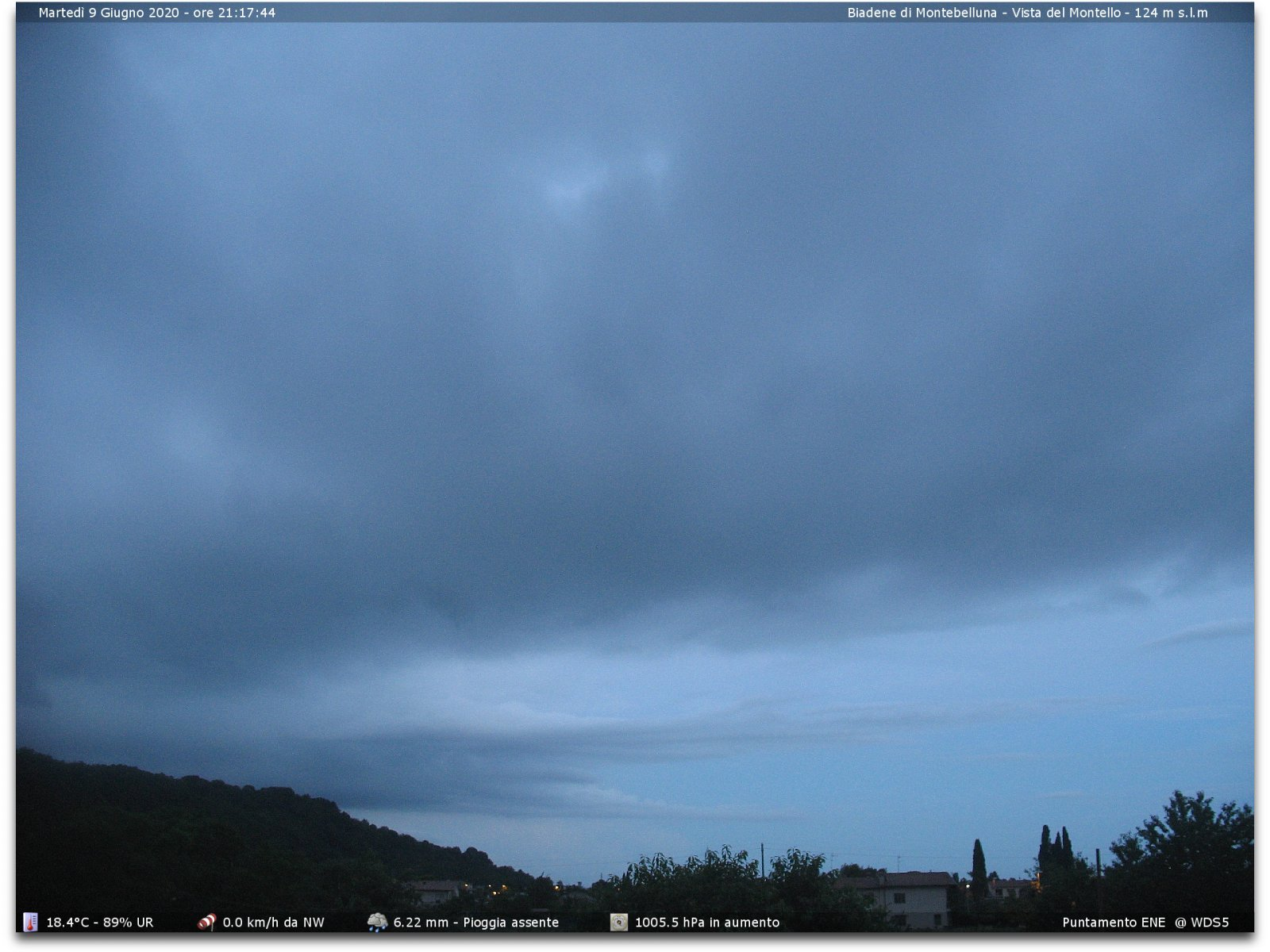
Task: Click the single tall cypress tree
Action: tap(979, 869)
